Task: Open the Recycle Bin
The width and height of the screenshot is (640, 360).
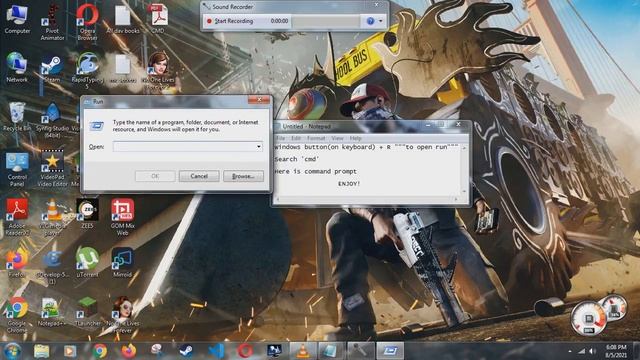Action: (17, 116)
